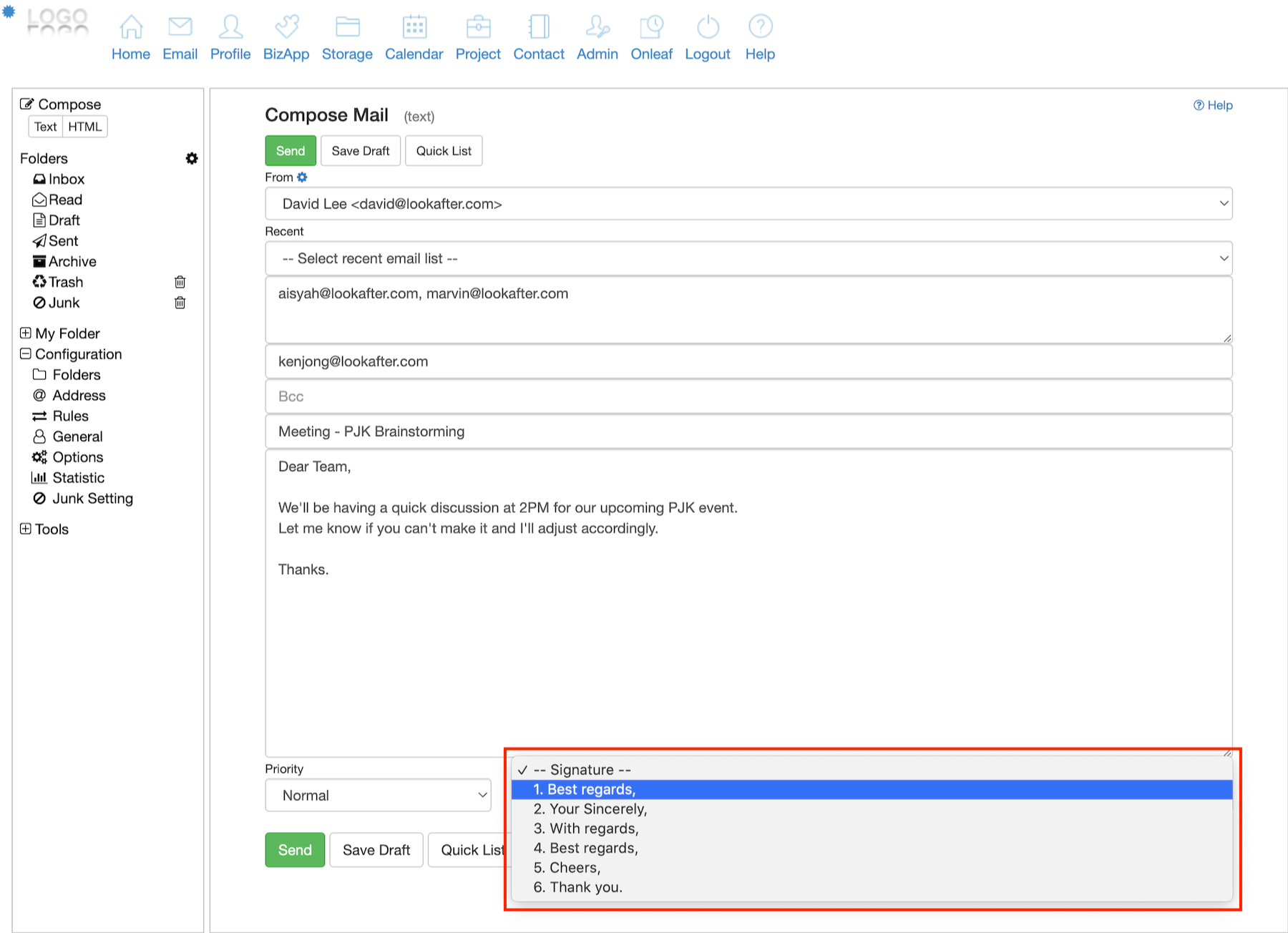Open the Storage folder icon
The image size is (1288, 933).
[347, 27]
